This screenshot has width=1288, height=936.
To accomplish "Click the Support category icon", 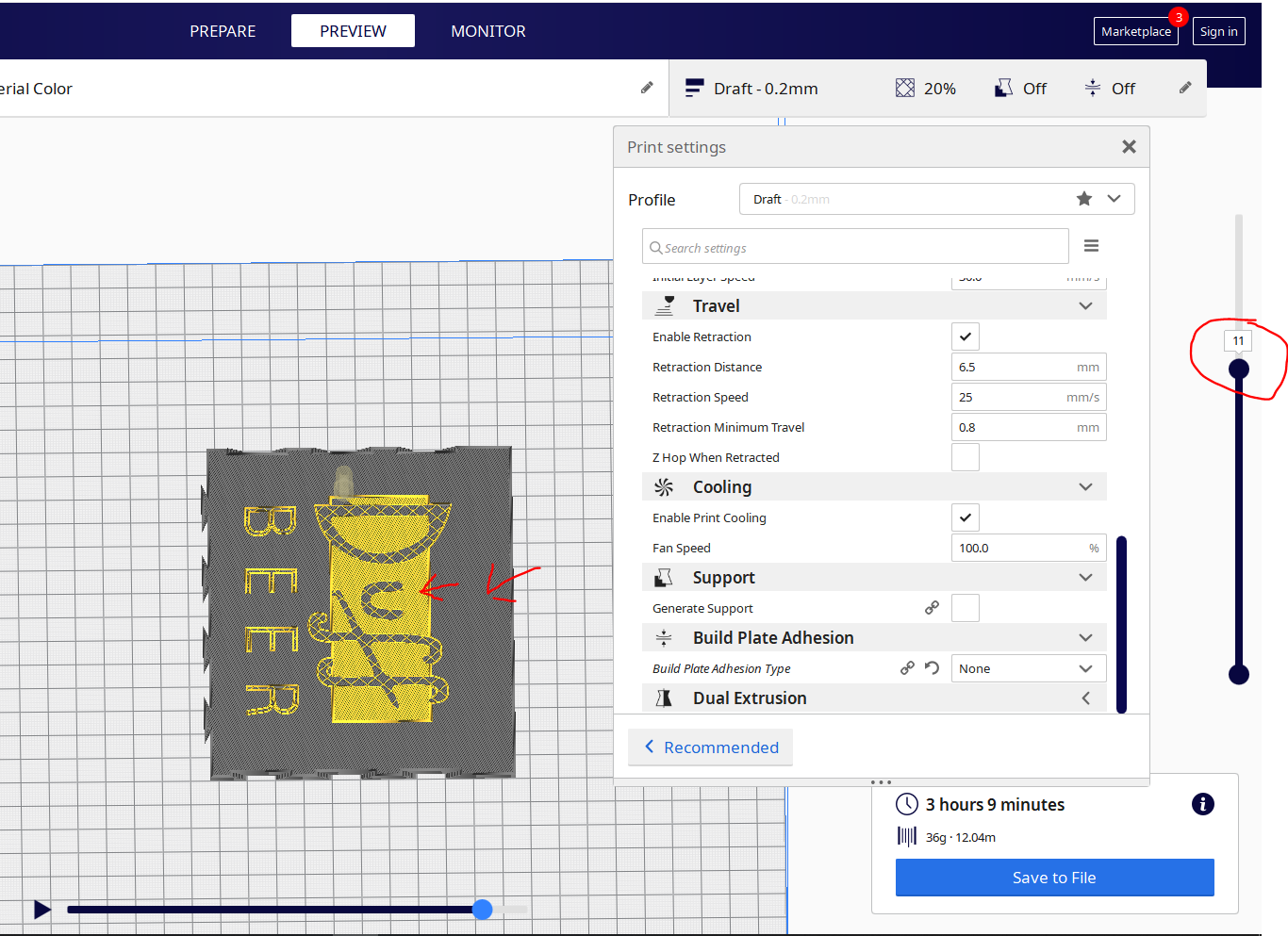I will click(x=664, y=577).
